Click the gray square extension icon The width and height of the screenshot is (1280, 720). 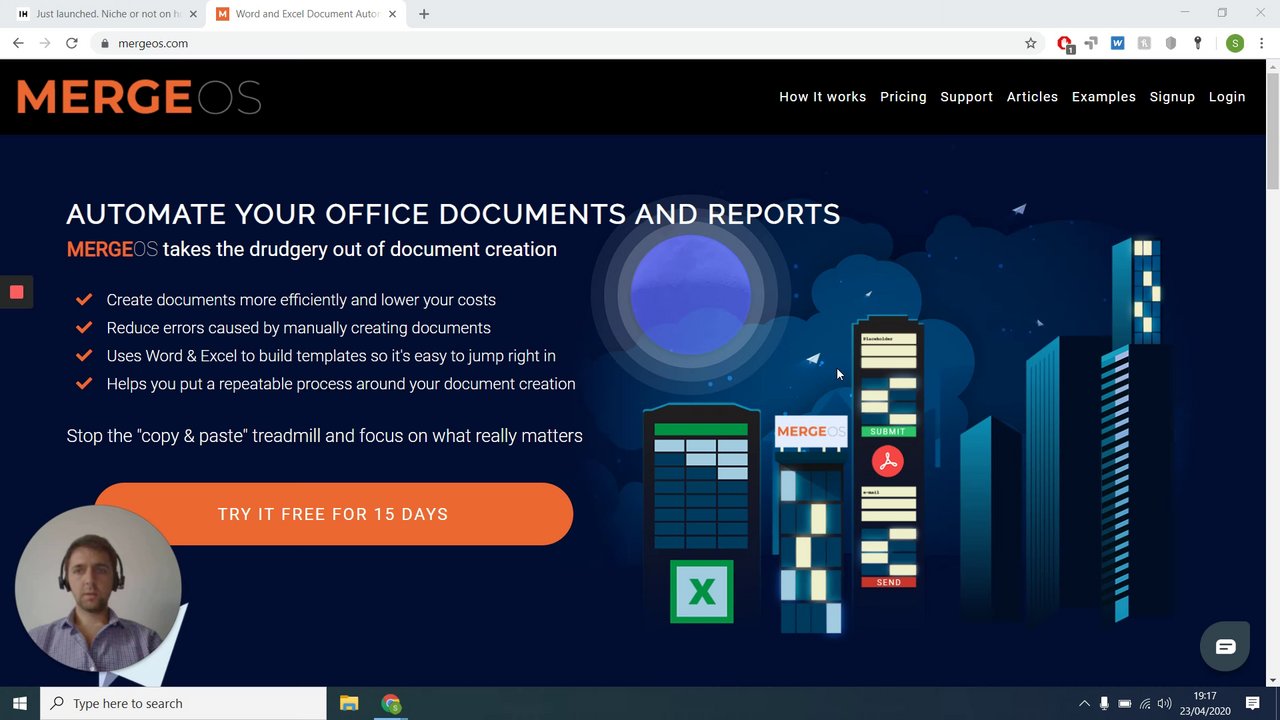point(1144,43)
